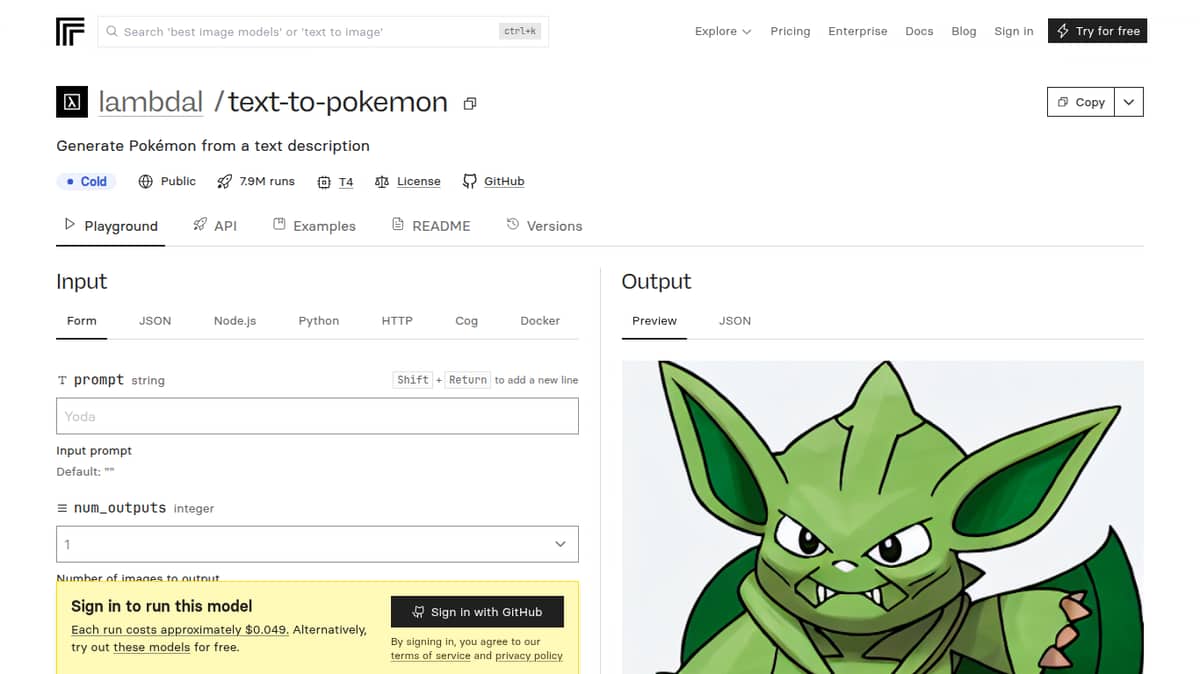
Task: Click the T4 hardware chip icon
Action: (323, 182)
